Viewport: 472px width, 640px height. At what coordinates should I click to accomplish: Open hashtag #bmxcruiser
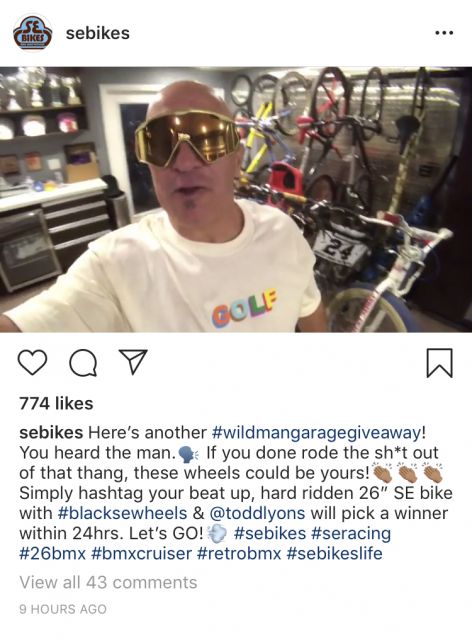142,553
